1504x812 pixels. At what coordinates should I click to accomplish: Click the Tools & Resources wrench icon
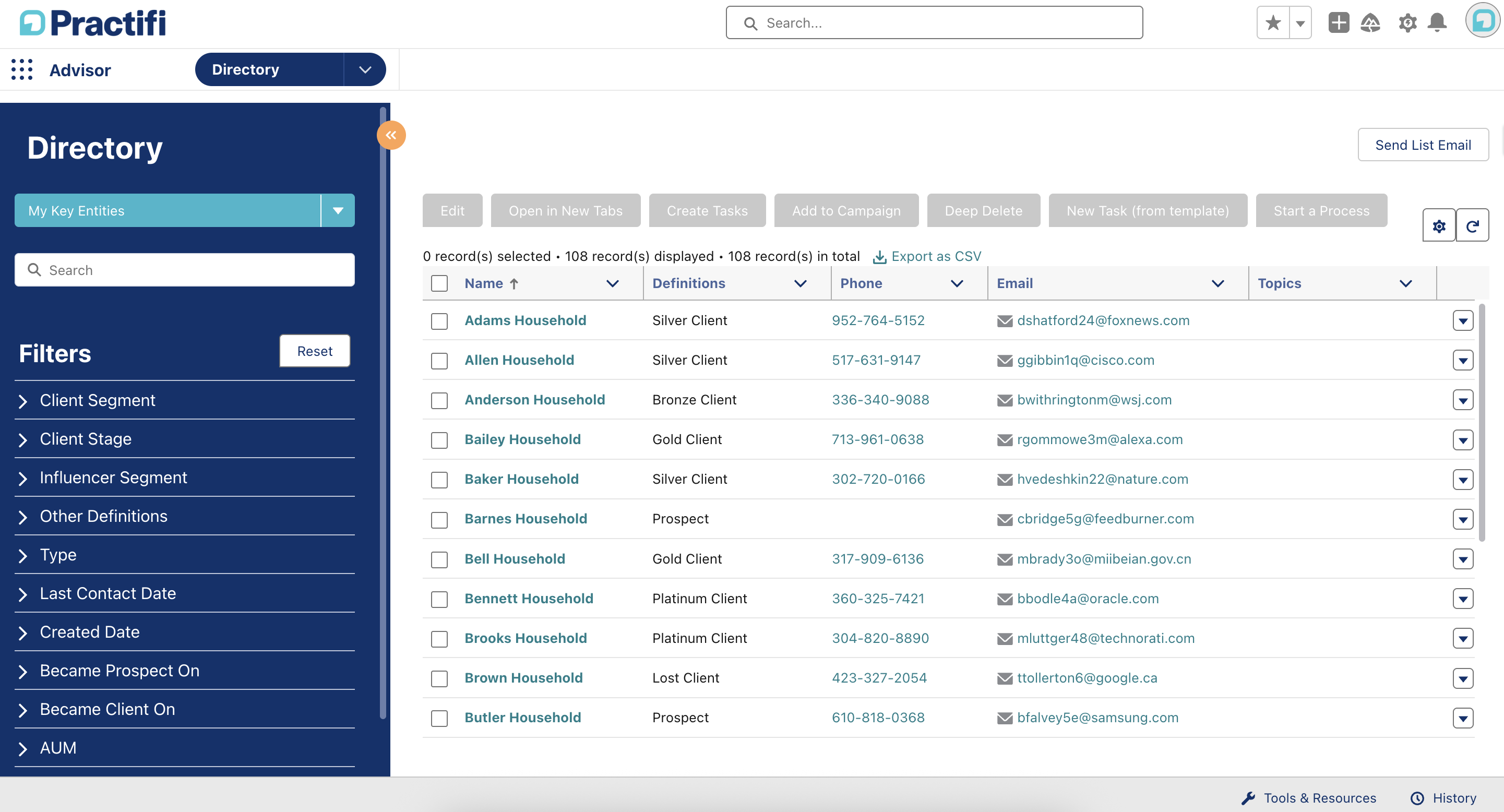click(1248, 798)
